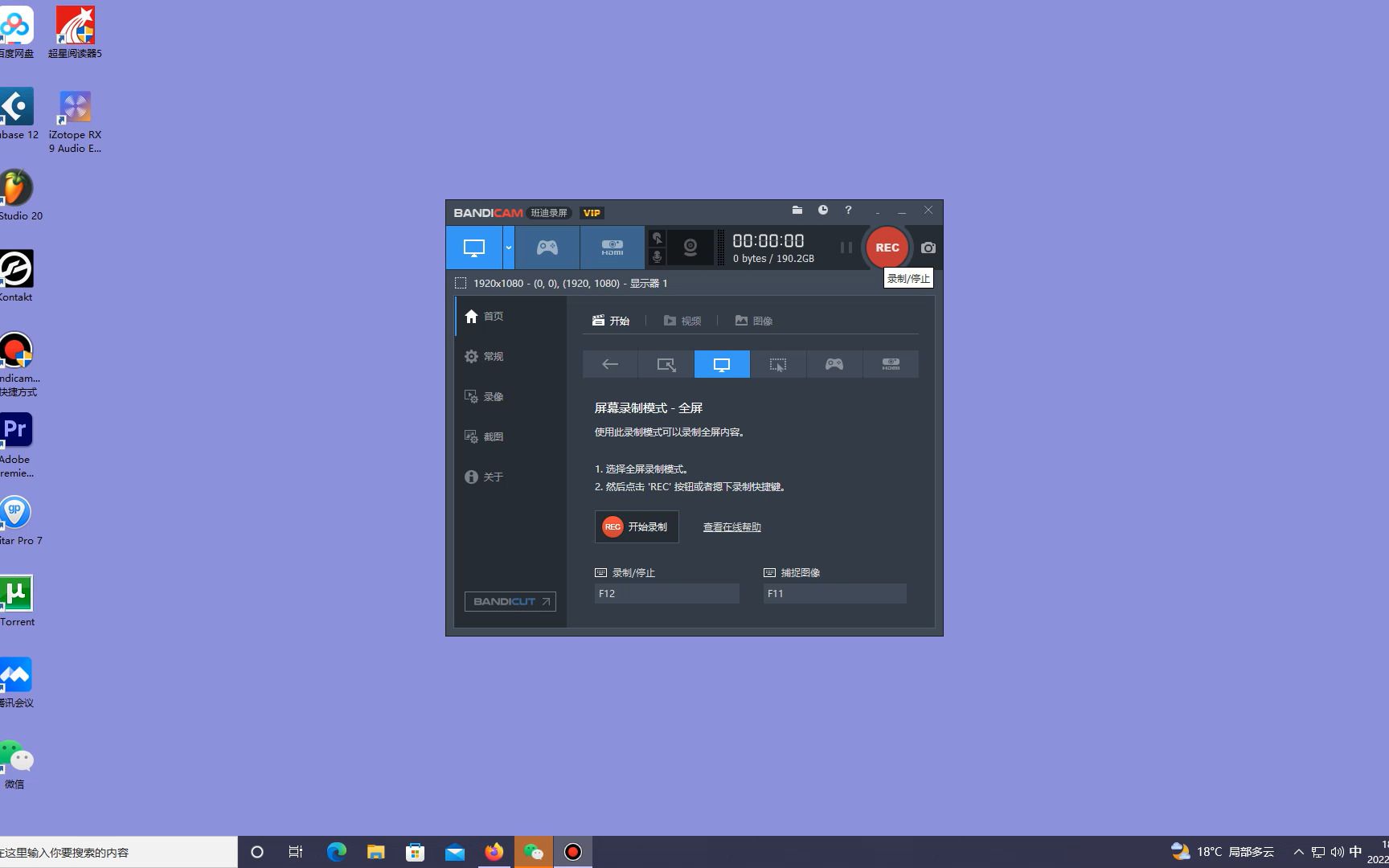Viewport: 1389px width, 868px height.
Task: Open 查看在线帮助 online help link
Action: 731,527
